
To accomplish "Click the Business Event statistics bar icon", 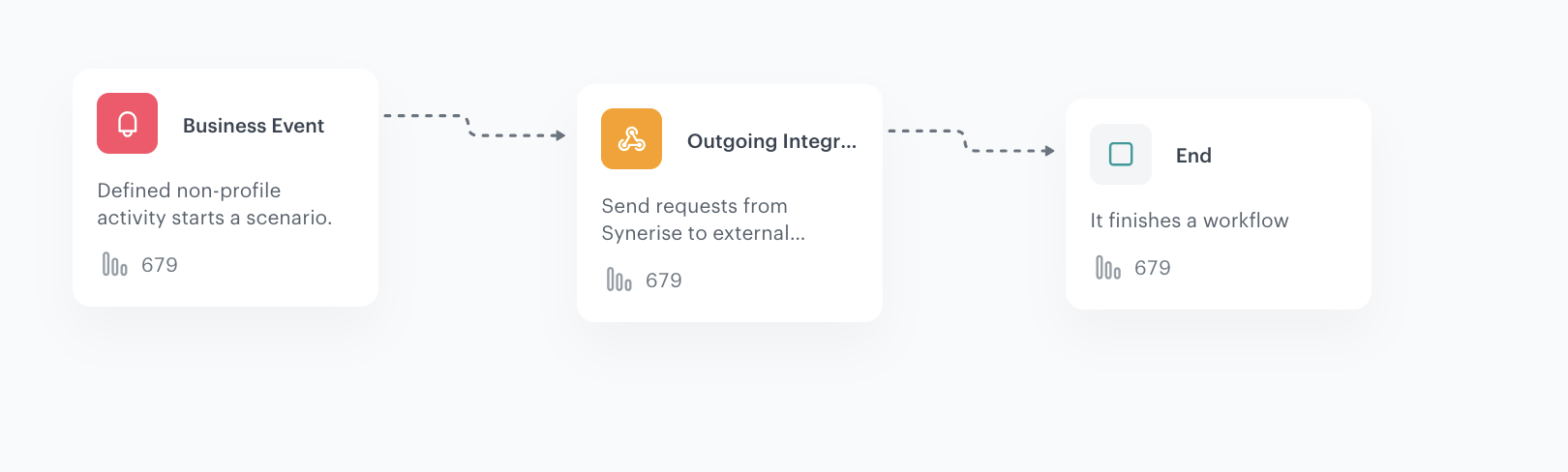I will pyautogui.click(x=114, y=264).
